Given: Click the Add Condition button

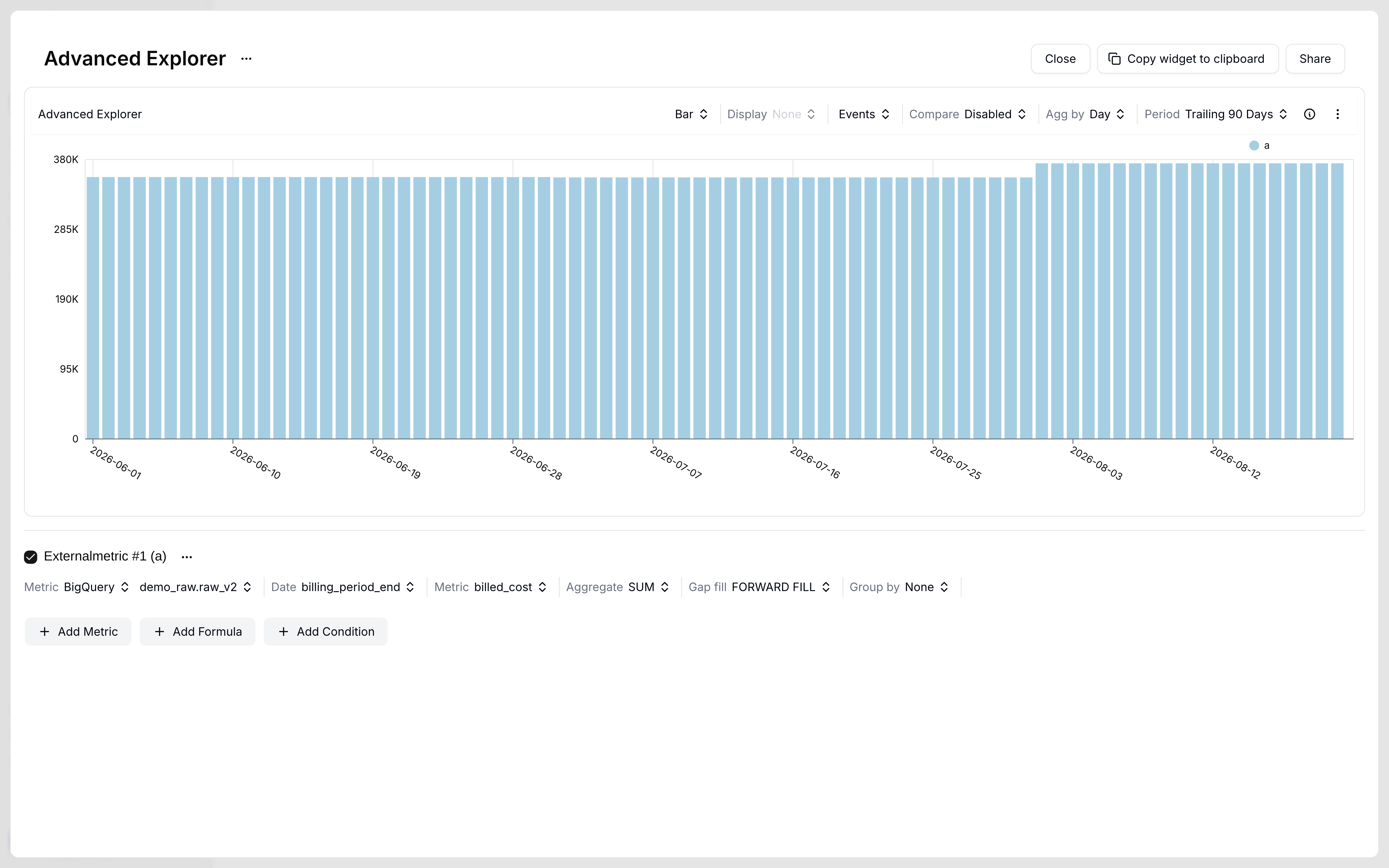Looking at the screenshot, I should click(x=325, y=632).
